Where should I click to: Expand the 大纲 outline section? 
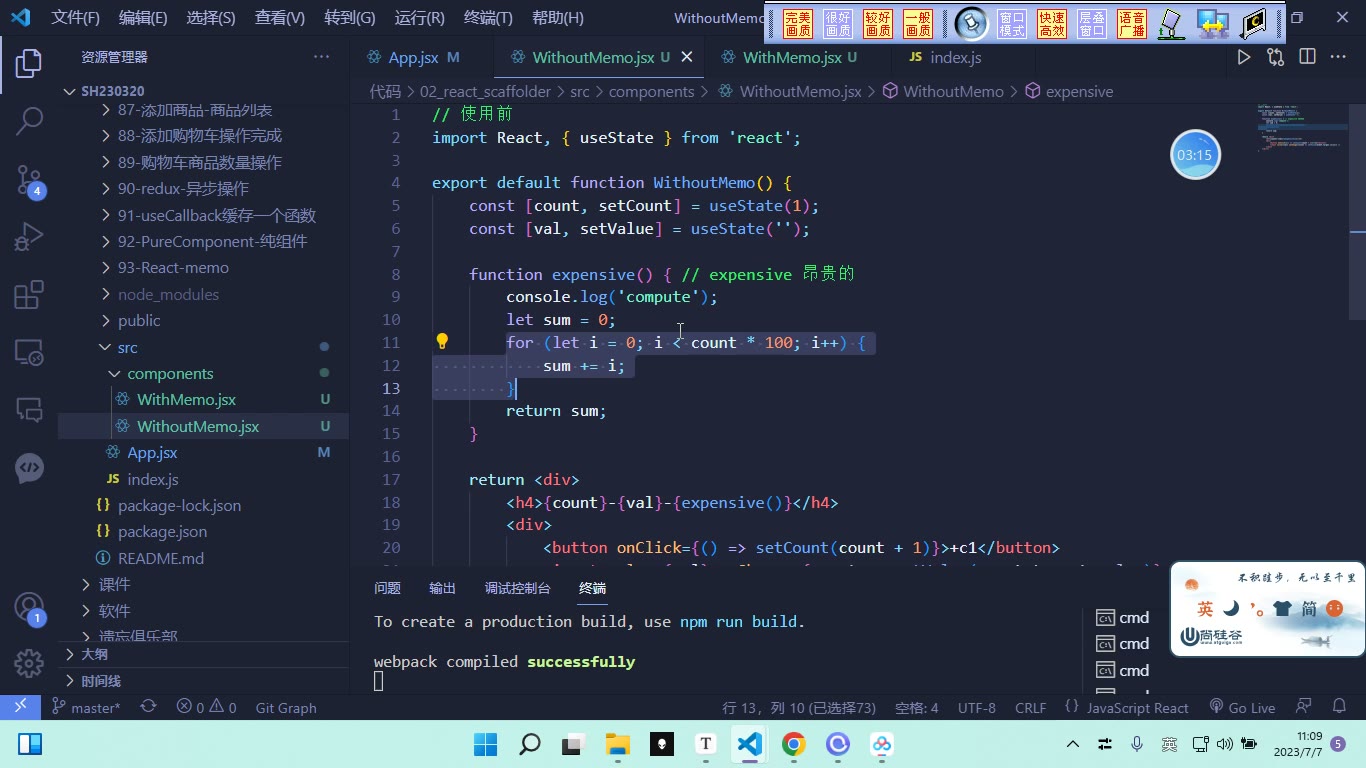(94, 654)
